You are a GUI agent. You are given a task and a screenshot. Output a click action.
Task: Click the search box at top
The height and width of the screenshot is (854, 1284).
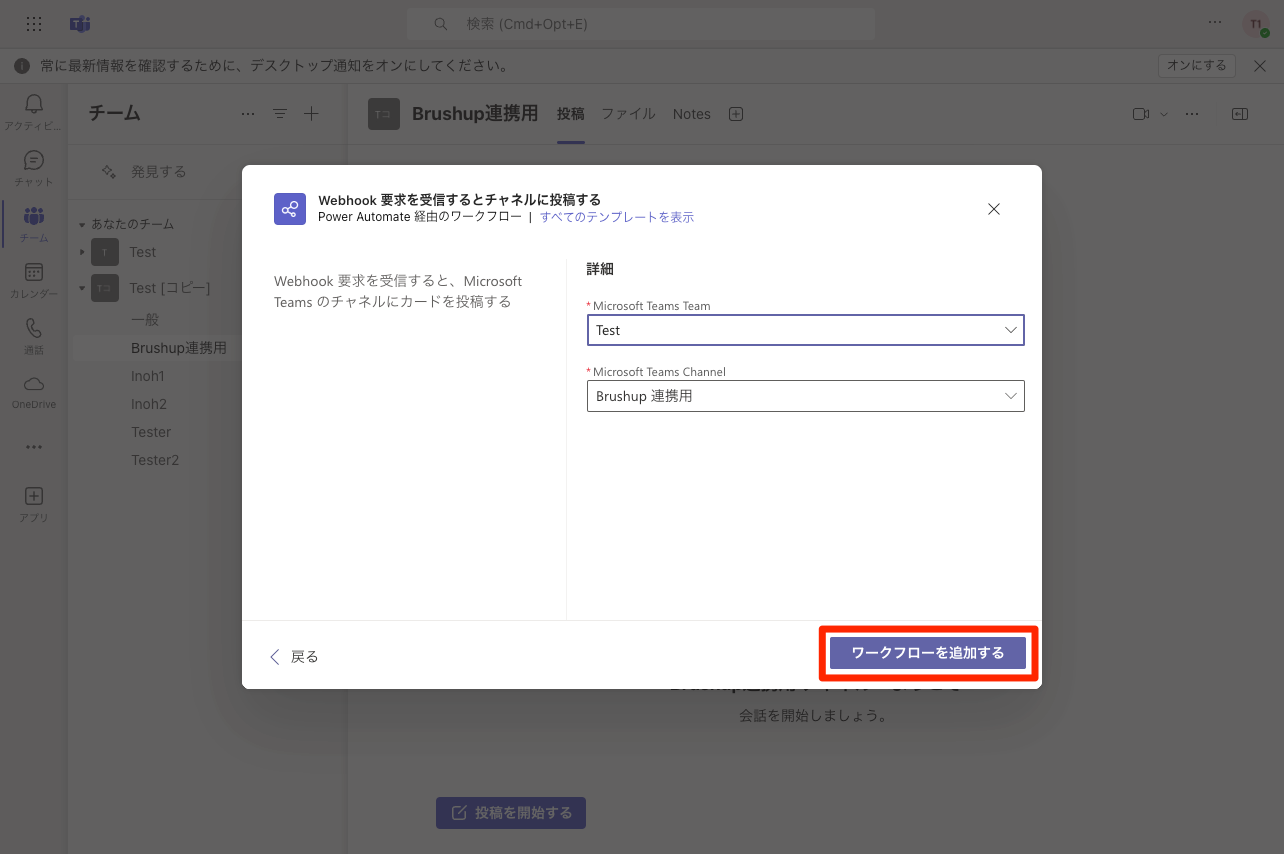click(x=641, y=23)
